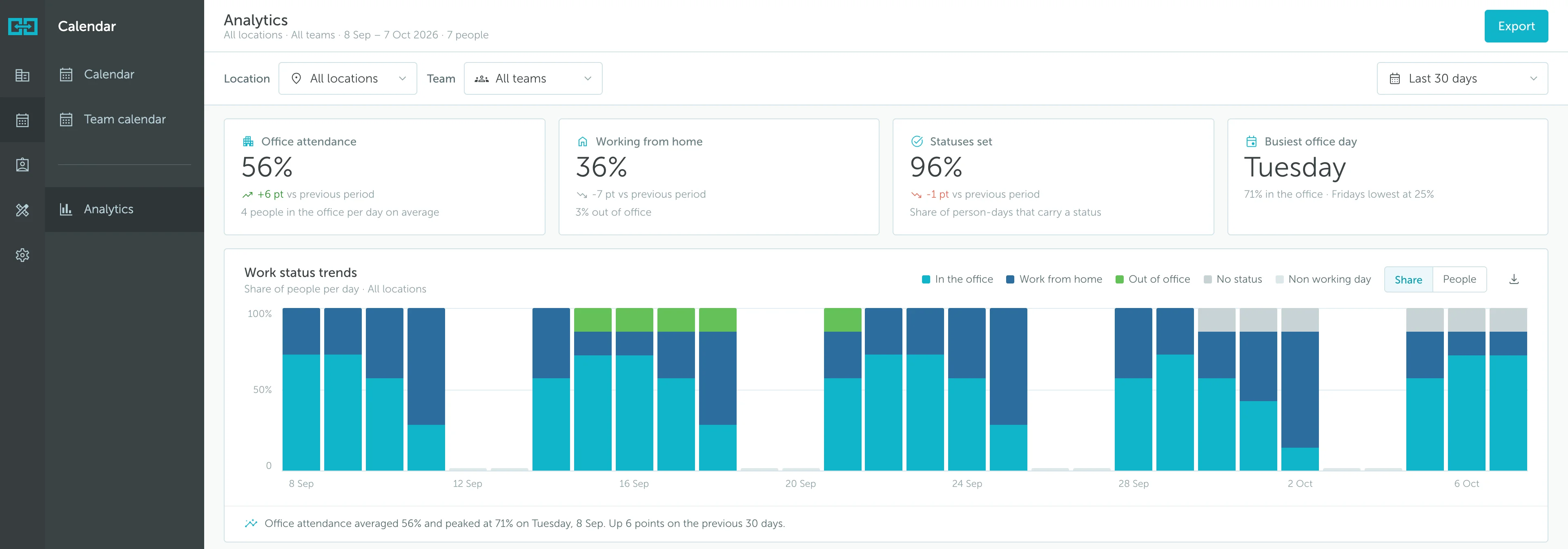Click the Export button

[1516, 26]
